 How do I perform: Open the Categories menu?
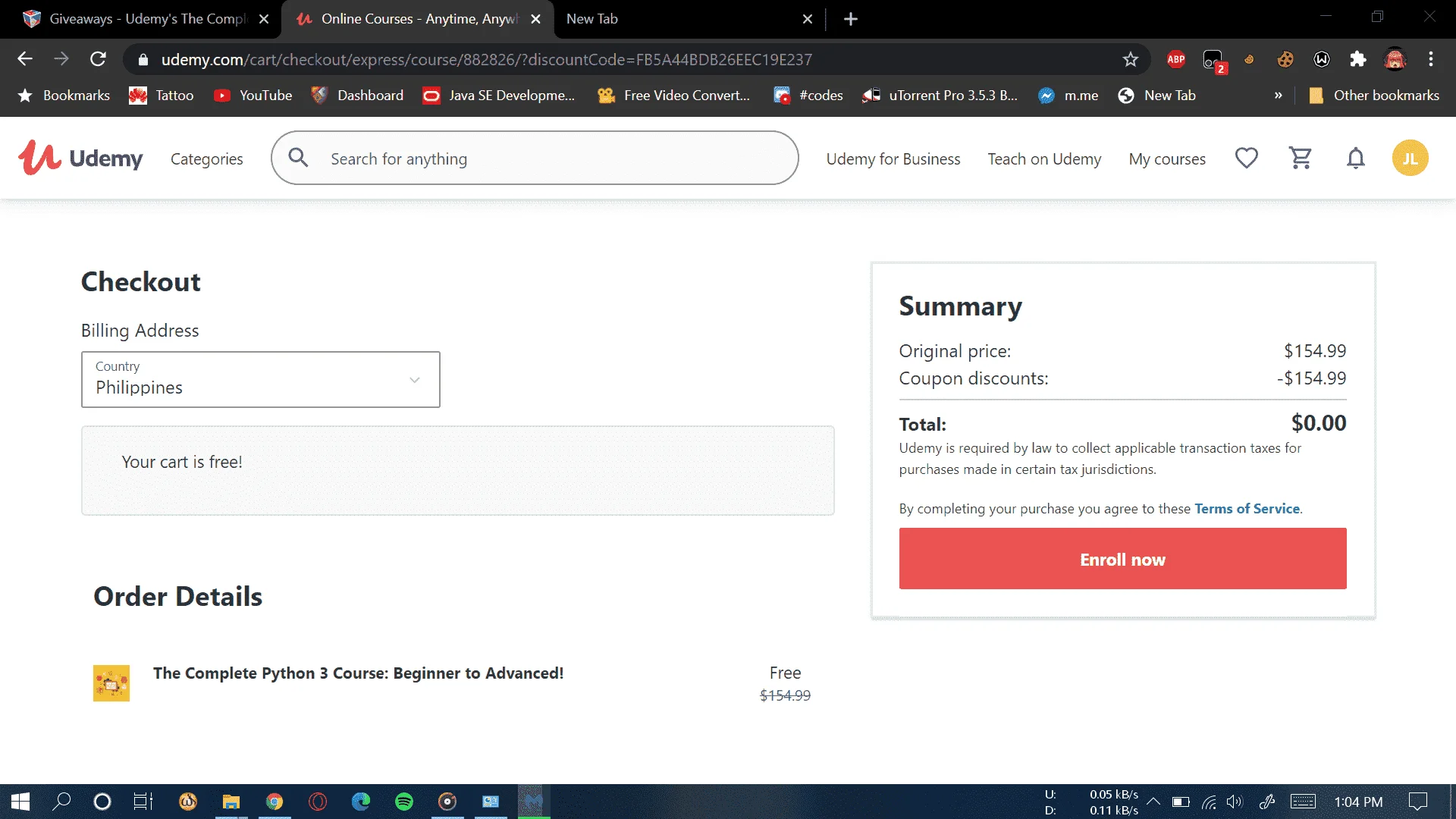206,158
